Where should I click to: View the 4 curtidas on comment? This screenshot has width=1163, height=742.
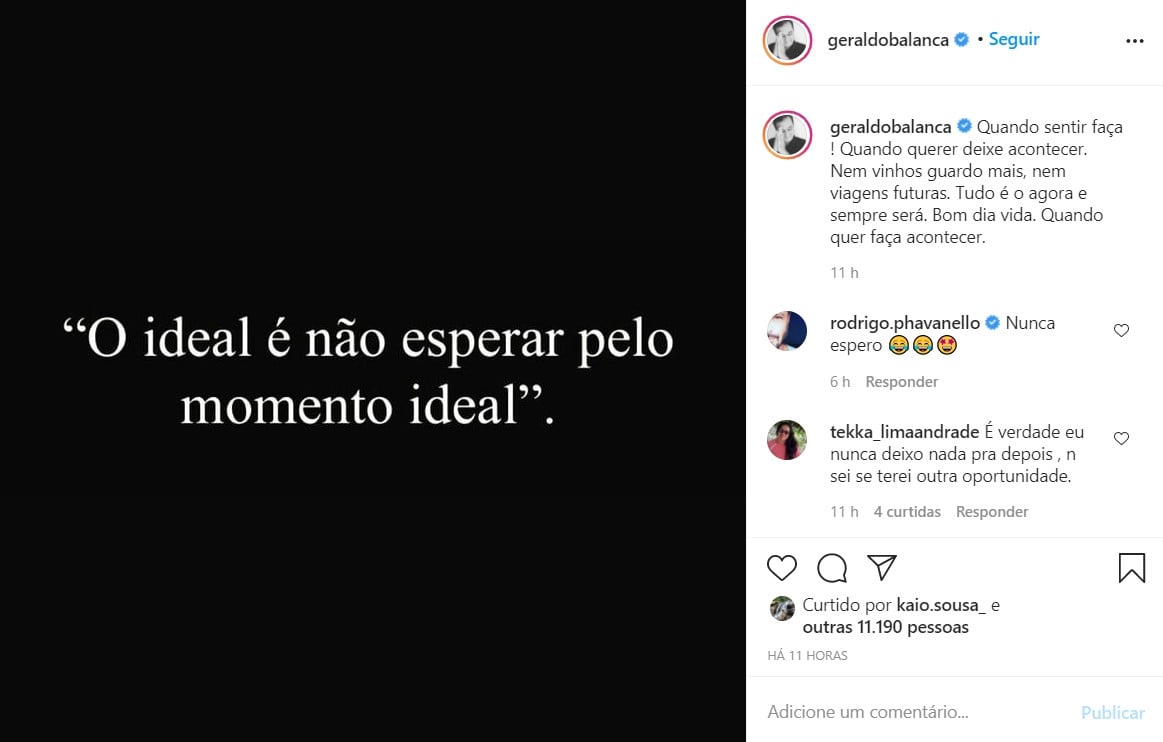coord(907,511)
